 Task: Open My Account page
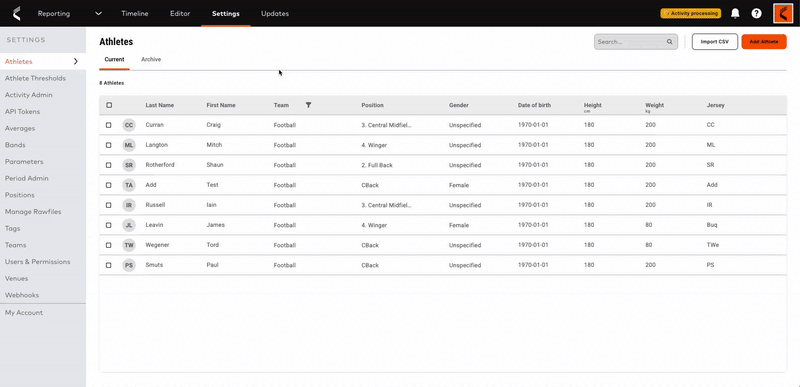(x=24, y=313)
